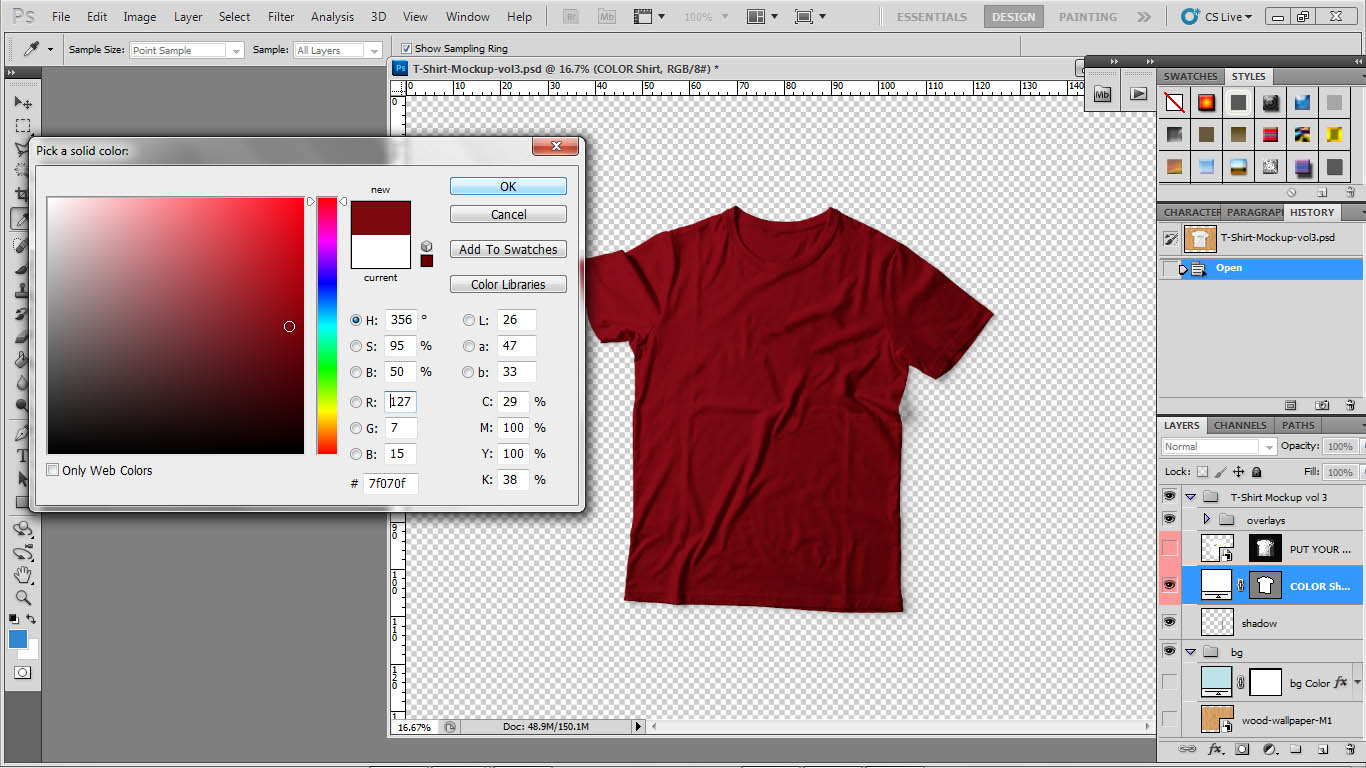This screenshot has height=768, width=1366.
Task: Select the Eyedropper tool in the toolbar
Action: point(22,218)
